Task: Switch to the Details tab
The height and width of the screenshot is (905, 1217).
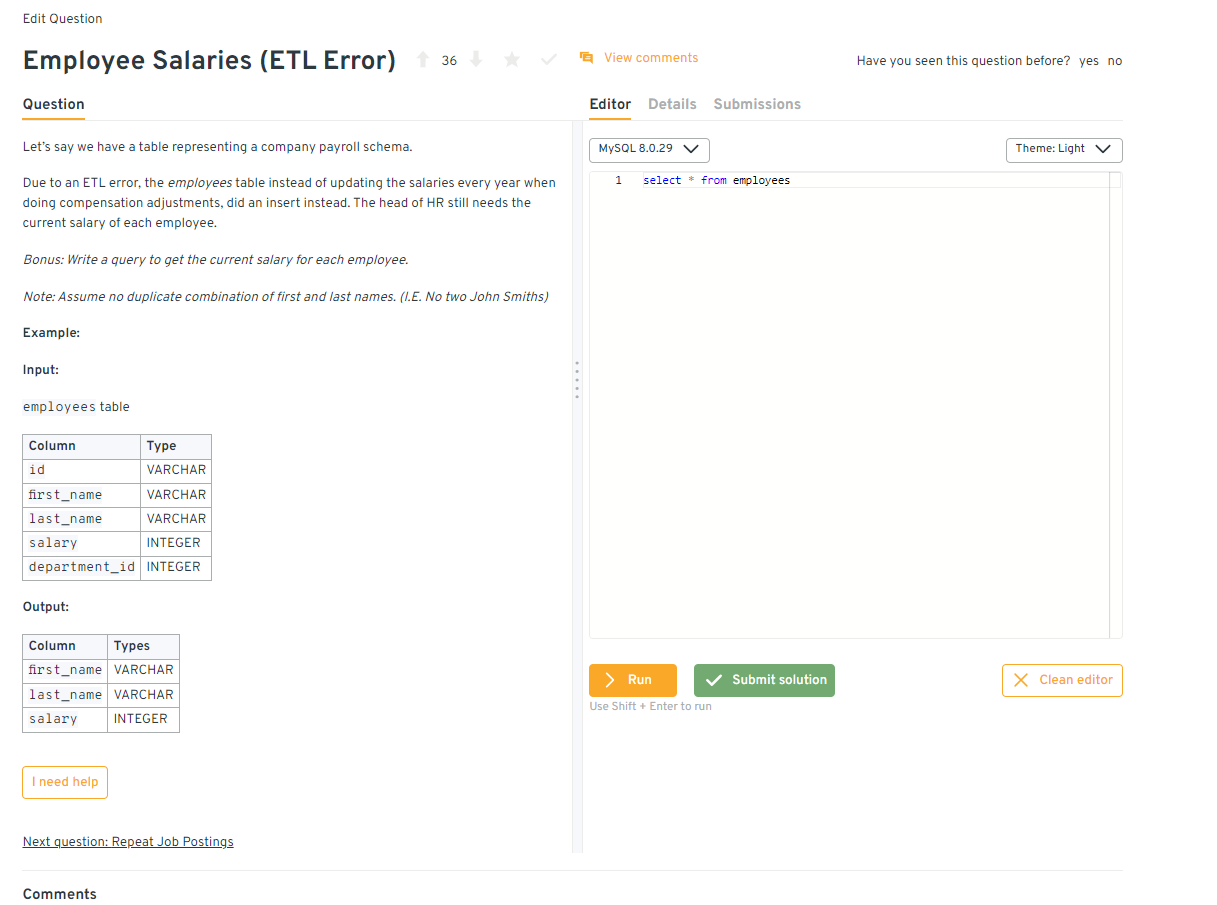Action: point(672,104)
